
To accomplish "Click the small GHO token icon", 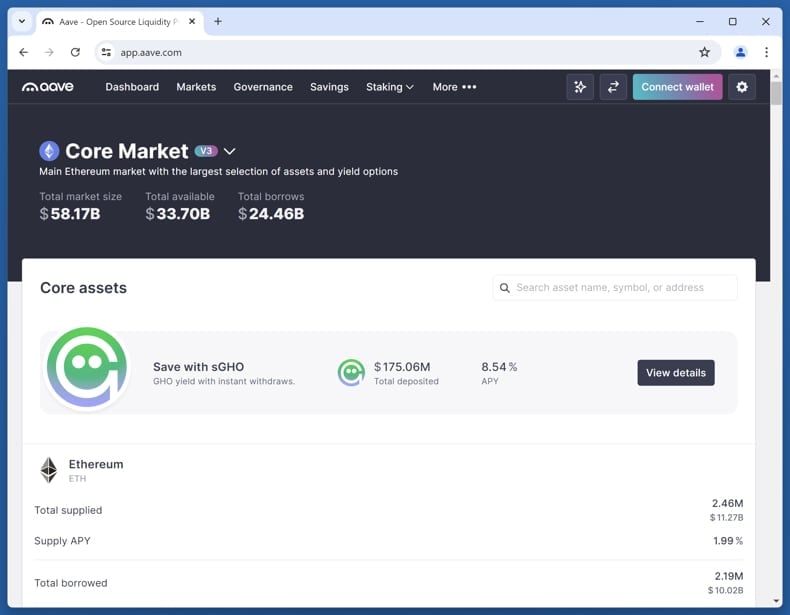I will (351, 373).
